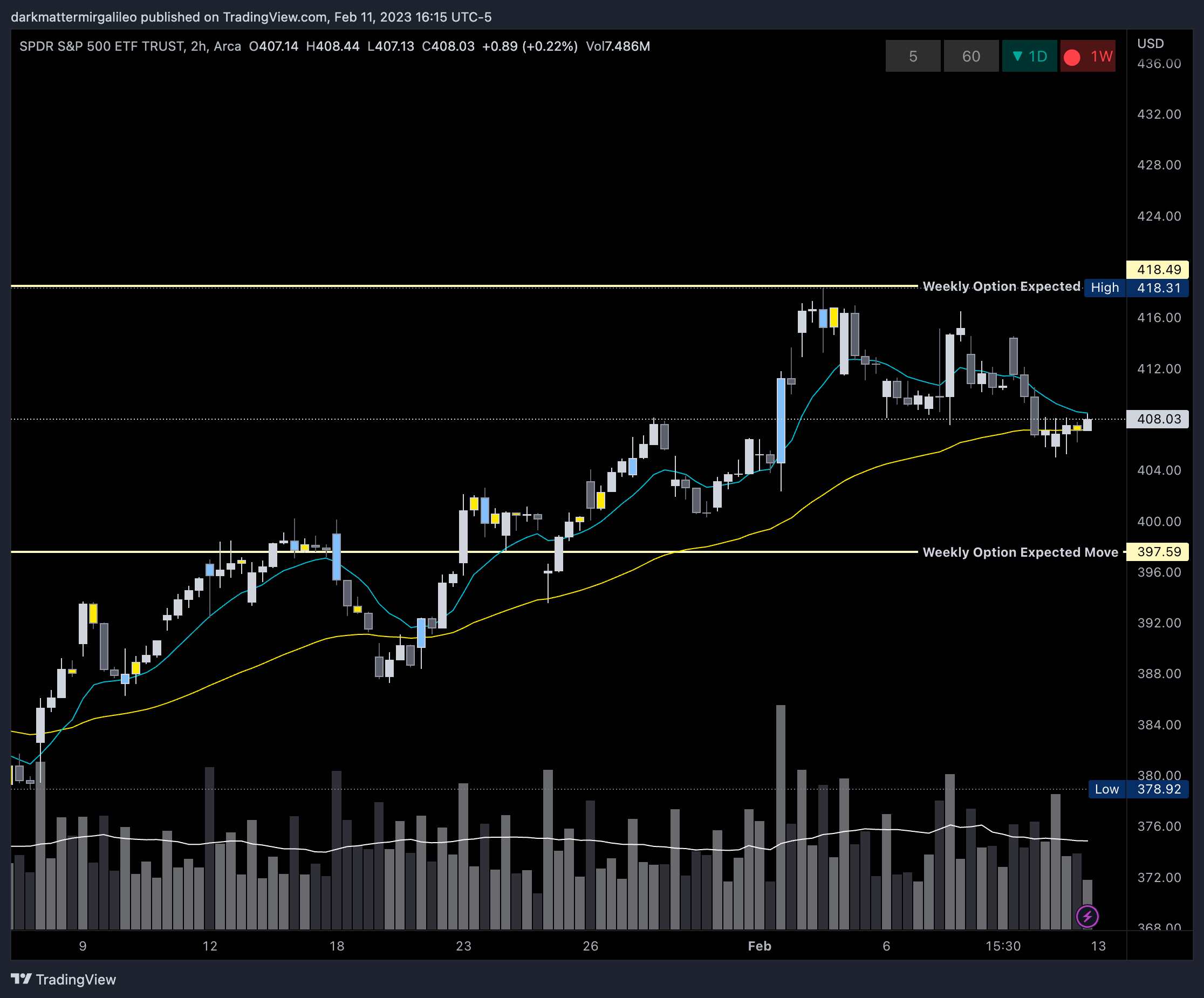Click the SPDR S&P 500 ETF TRUST title
Viewport: 1204px width, 998px height.
tap(102, 46)
